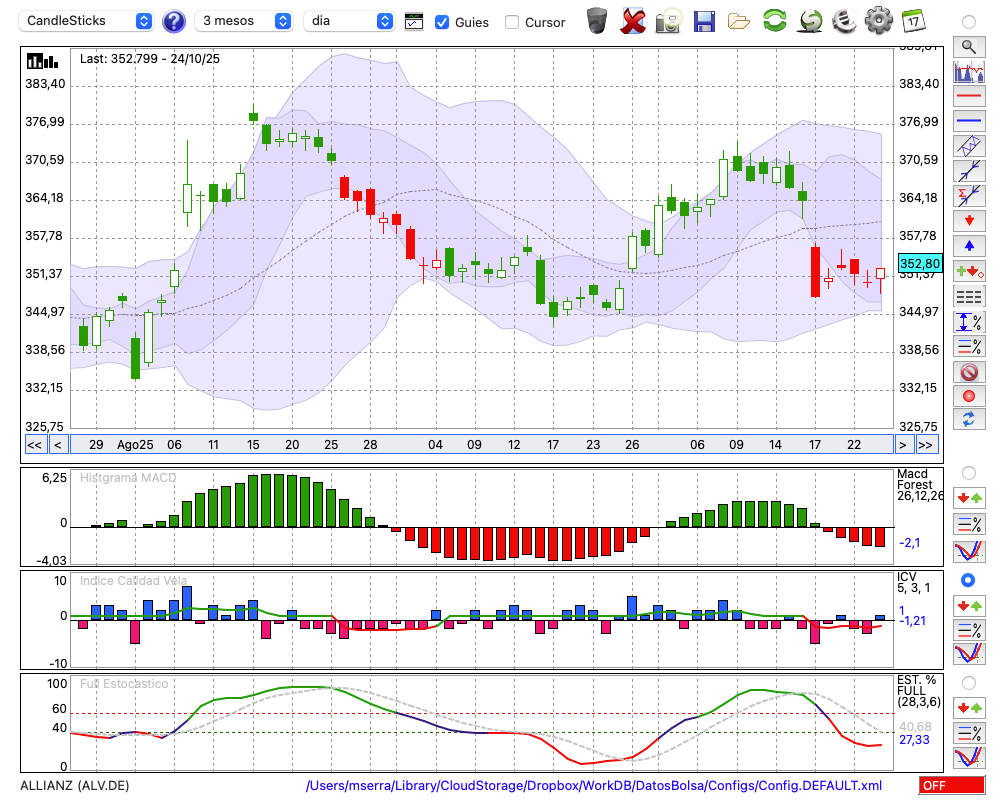Enable the Cursor checkbox

pyautogui.click(x=512, y=22)
